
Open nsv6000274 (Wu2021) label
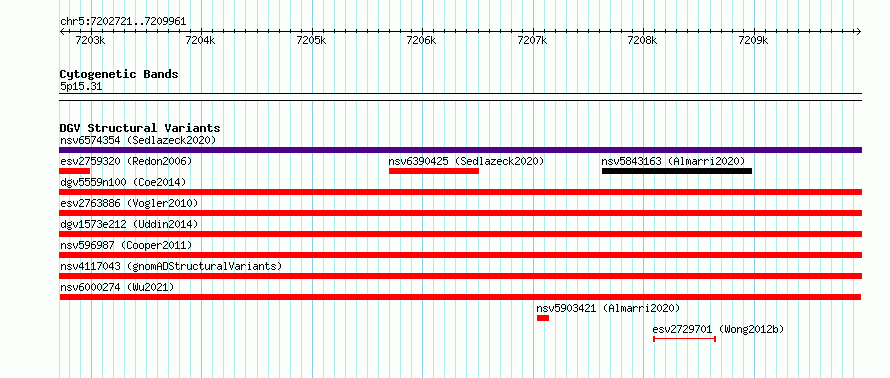click(x=117, y=287)
